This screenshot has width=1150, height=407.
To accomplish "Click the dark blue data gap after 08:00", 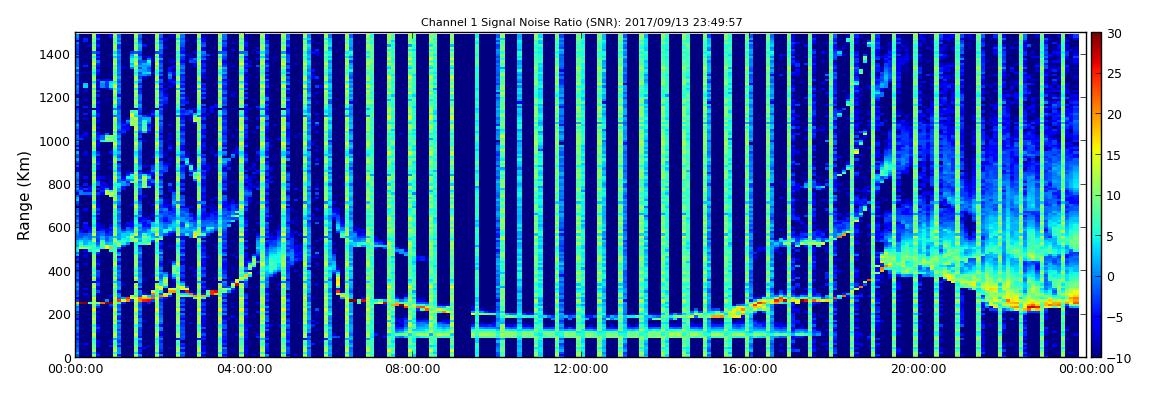I will pyautogui.click(x=464, y=194).
